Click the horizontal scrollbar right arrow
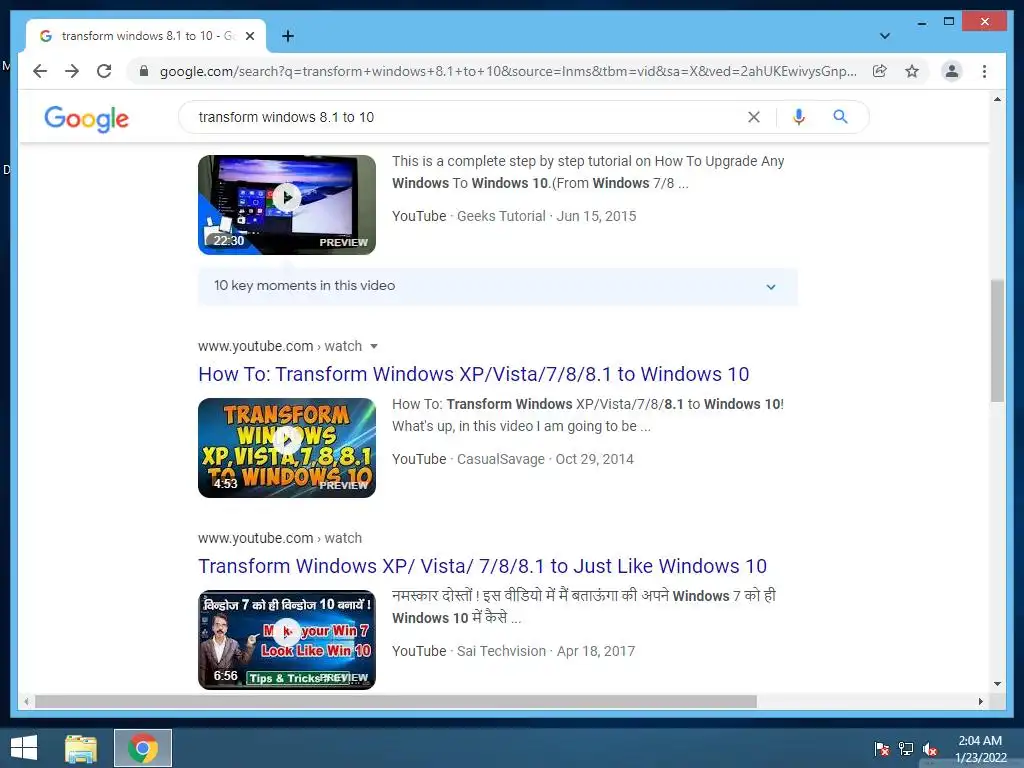1024x768 pixels. pyautogui.click(x=980, y=701)
